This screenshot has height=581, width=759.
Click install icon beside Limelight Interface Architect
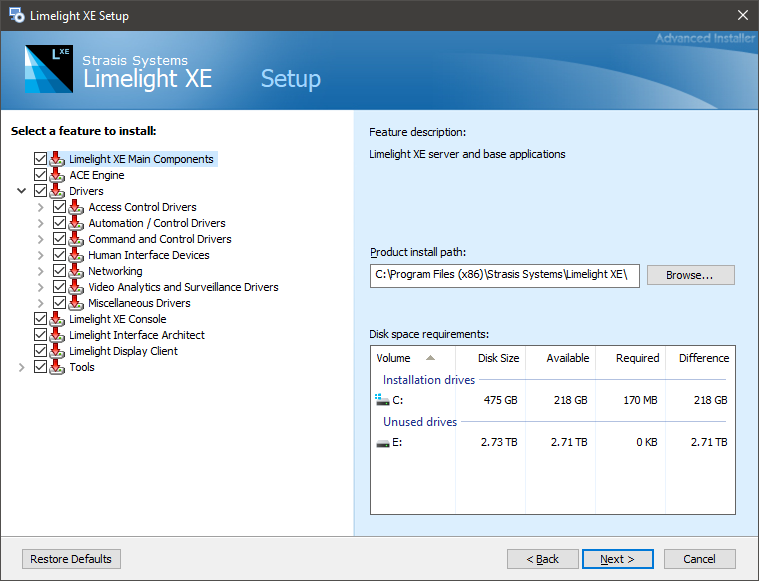[x=57, y=335]
